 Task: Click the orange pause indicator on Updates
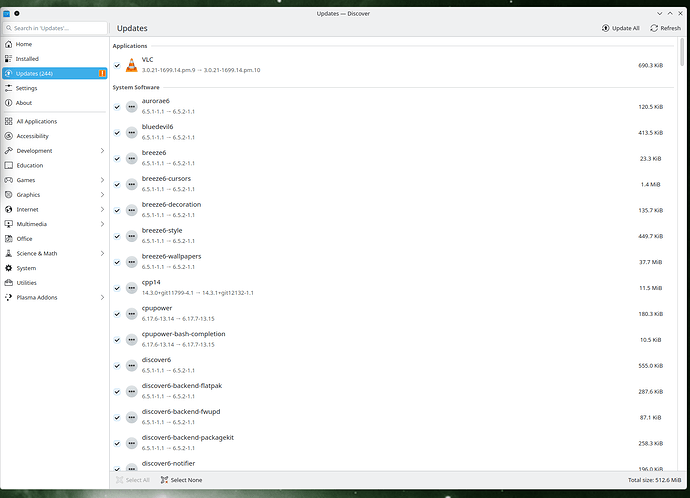click(x=102, y=73)
